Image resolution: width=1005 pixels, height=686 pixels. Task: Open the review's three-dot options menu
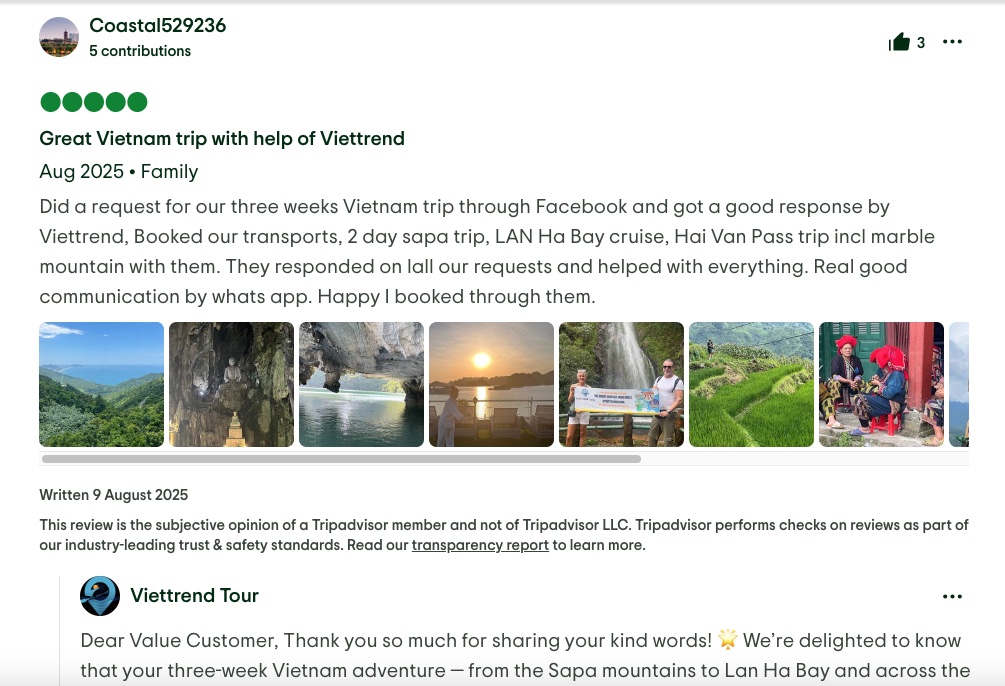pos(952,42)
